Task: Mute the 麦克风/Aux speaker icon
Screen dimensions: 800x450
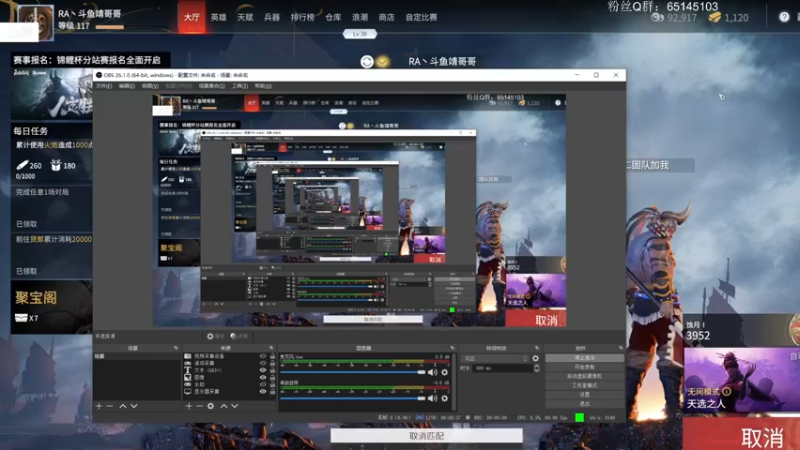Action: tap(433, 372)
